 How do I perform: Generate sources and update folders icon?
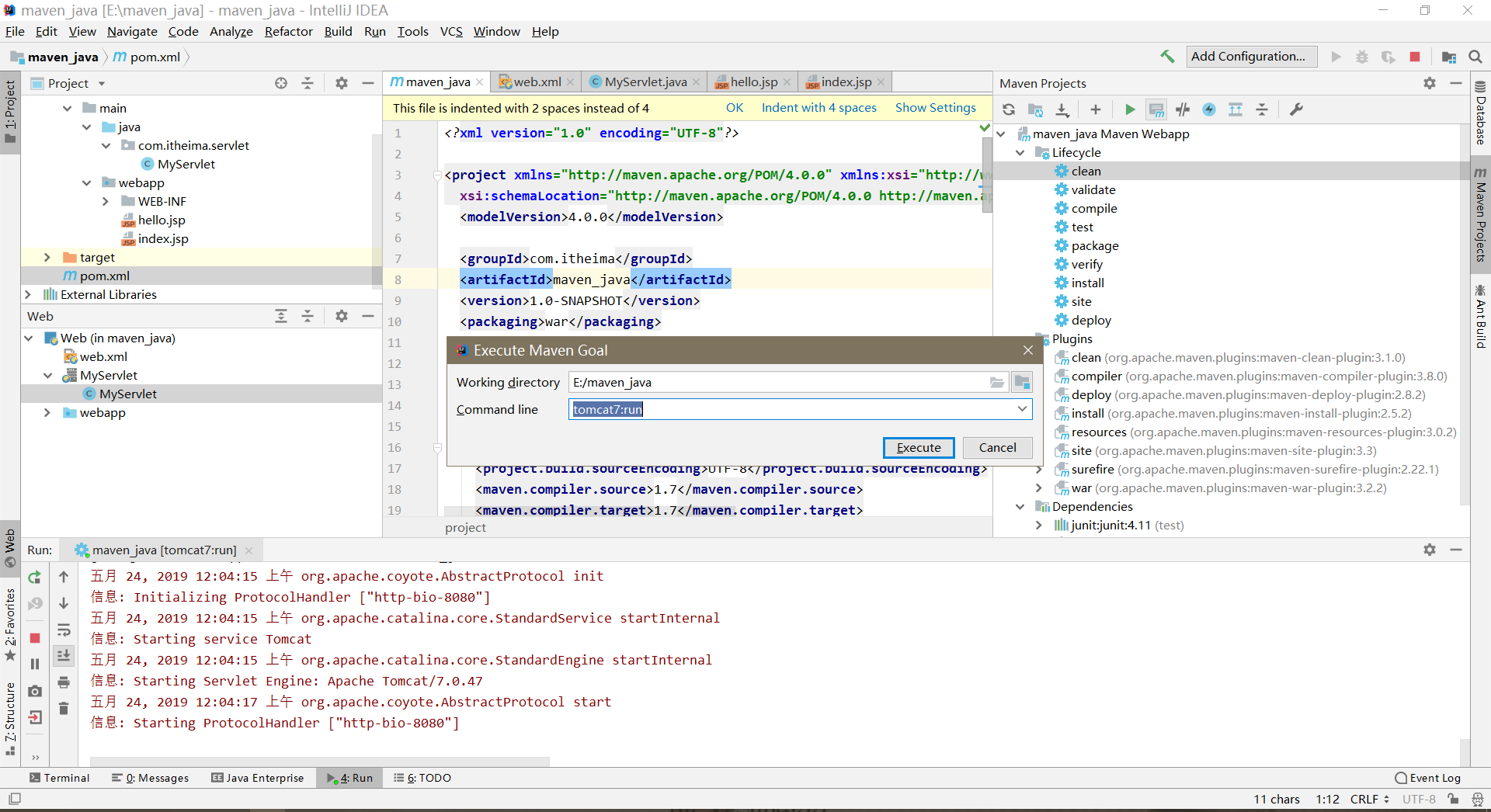point(1035,109)
